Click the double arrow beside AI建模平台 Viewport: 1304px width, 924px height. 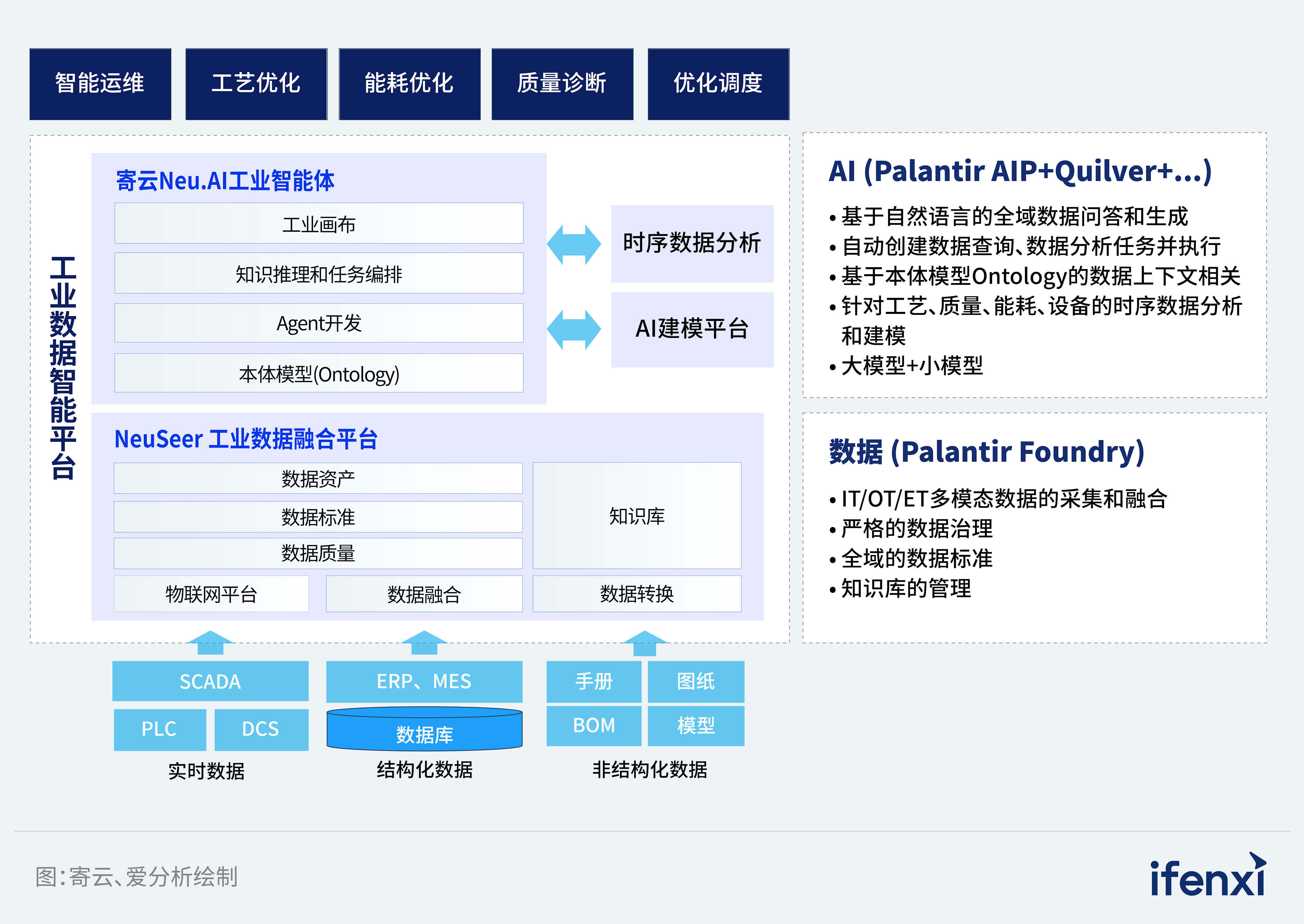573,330
